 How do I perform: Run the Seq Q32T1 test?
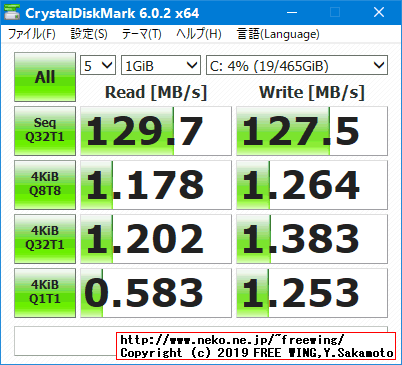tap(45, 131)
